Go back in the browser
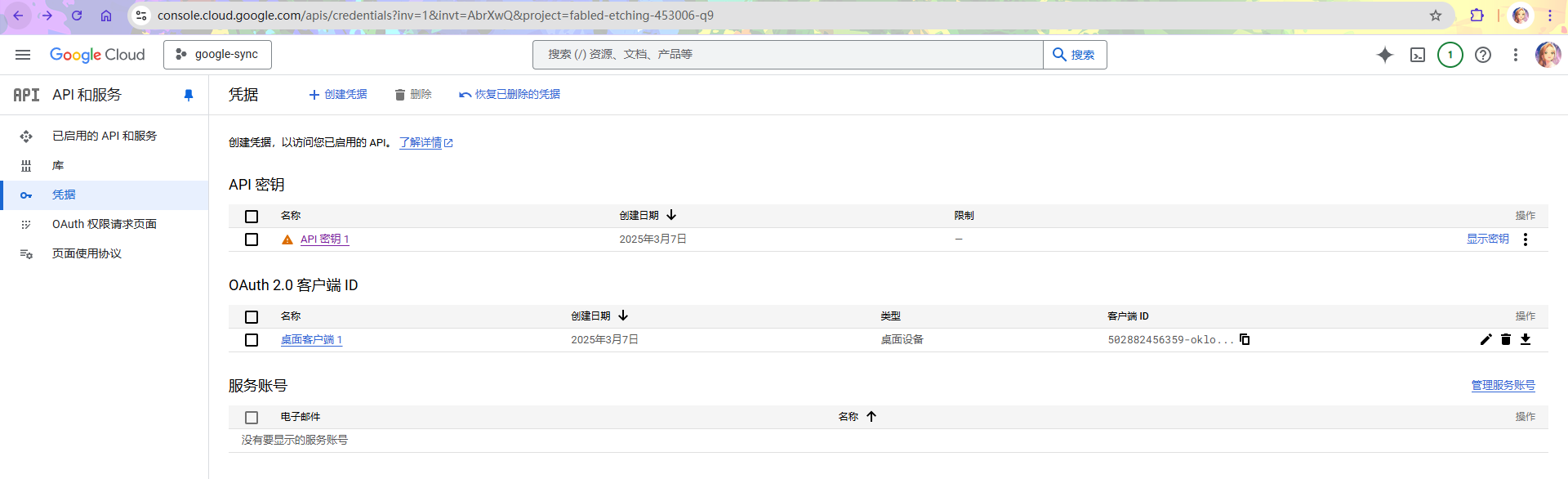The width and height of the screenshot is (1568, 479). (18, 16)
